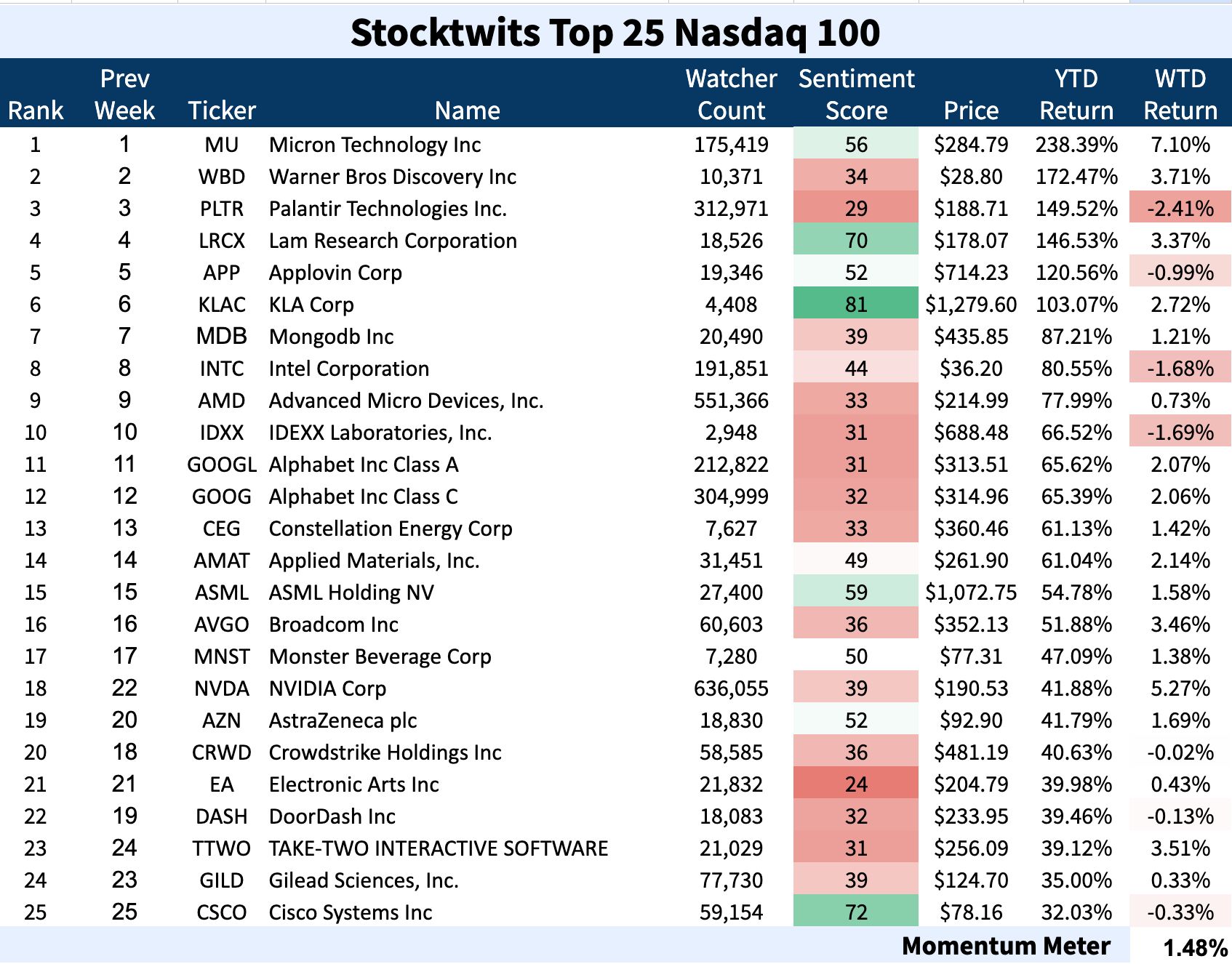The width and height of the screenshot is (1232, 964).
Task: Click Lam Research sentiment score "70"
Action: click(856, 241)
